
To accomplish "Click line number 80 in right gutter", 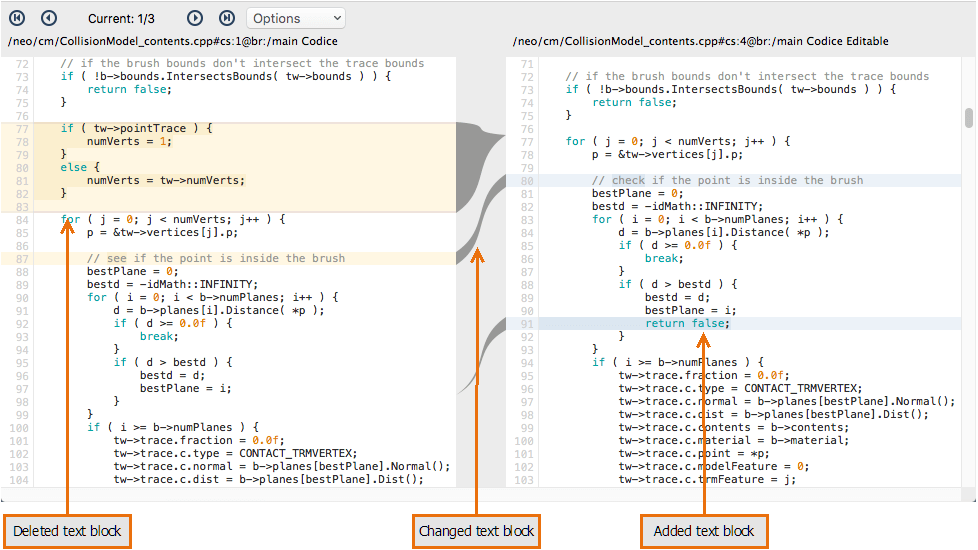I will click(527, 181).
